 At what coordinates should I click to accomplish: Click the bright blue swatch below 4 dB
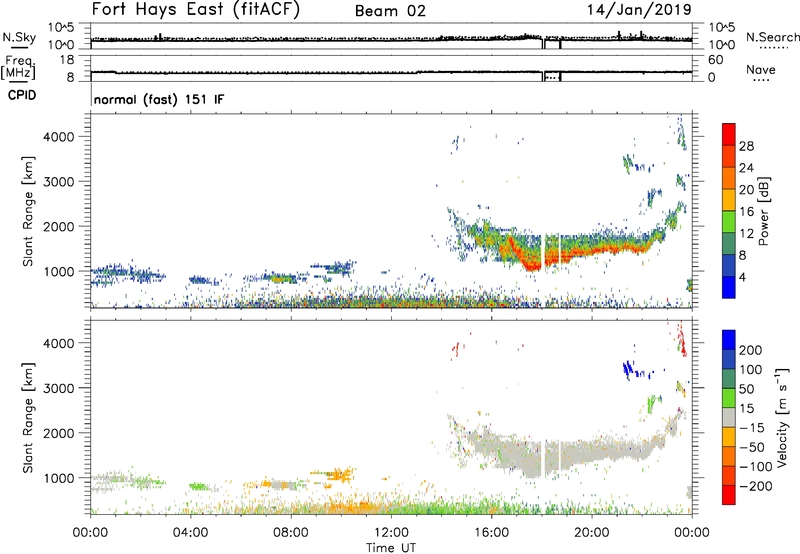tap(729, 287)
